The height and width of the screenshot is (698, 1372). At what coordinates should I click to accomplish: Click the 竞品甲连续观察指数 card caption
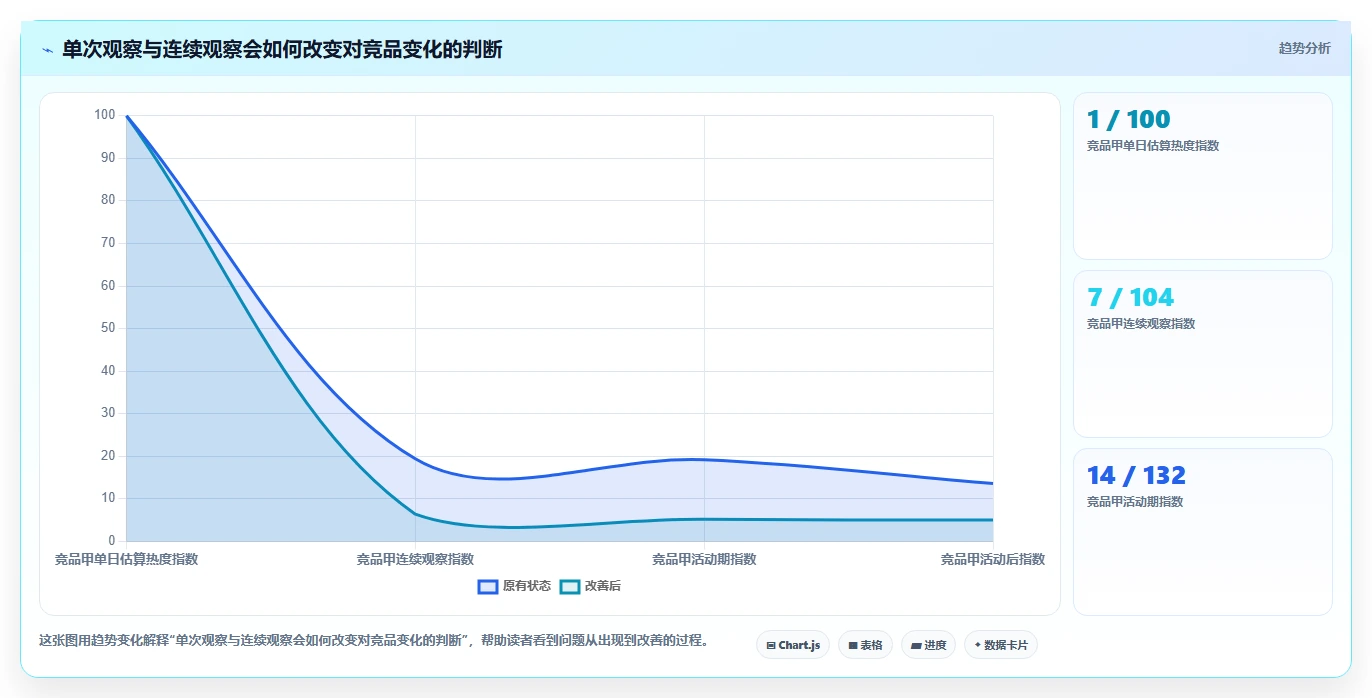pos(1141,324)
